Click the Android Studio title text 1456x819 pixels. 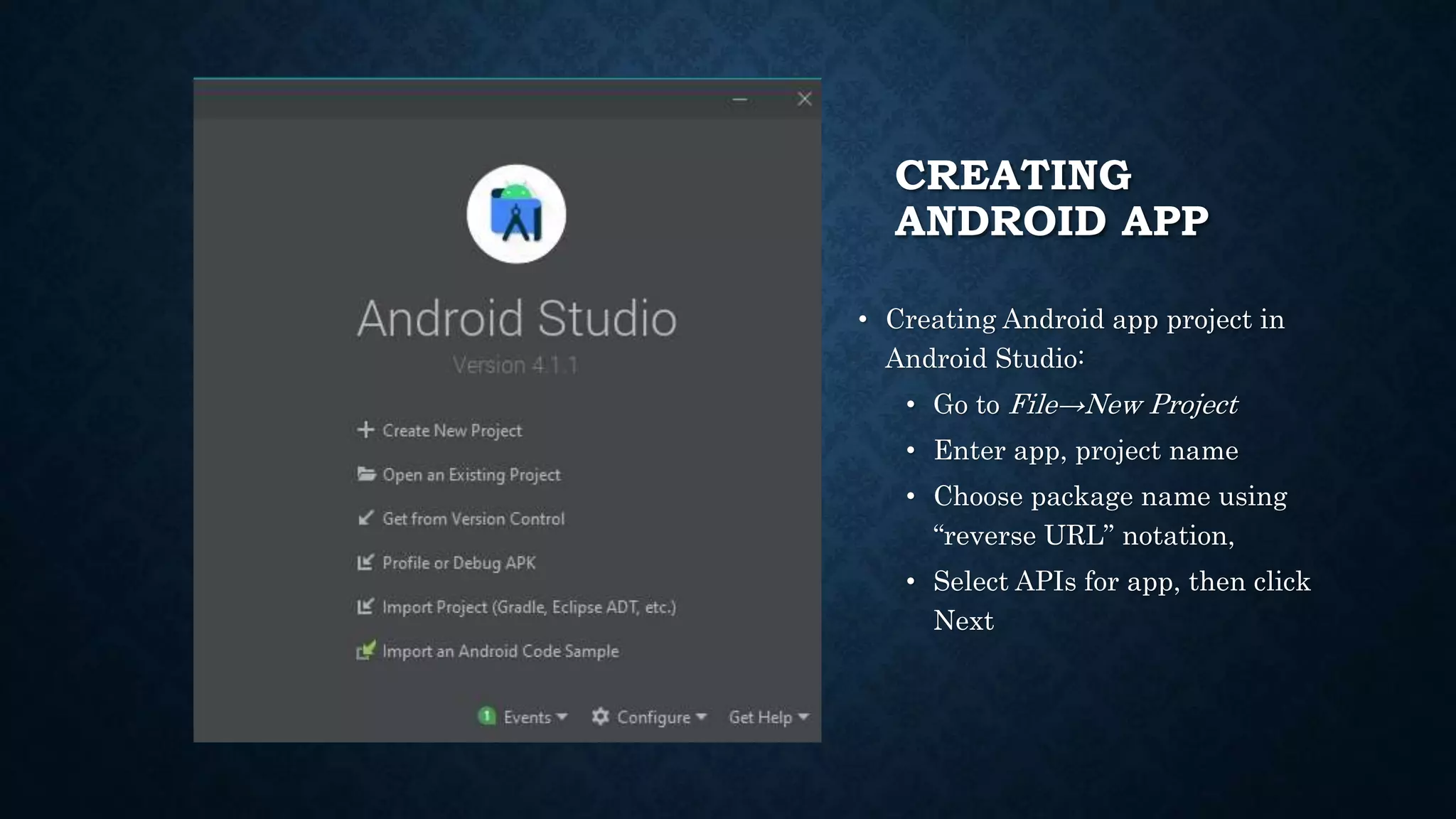(517, 318)
